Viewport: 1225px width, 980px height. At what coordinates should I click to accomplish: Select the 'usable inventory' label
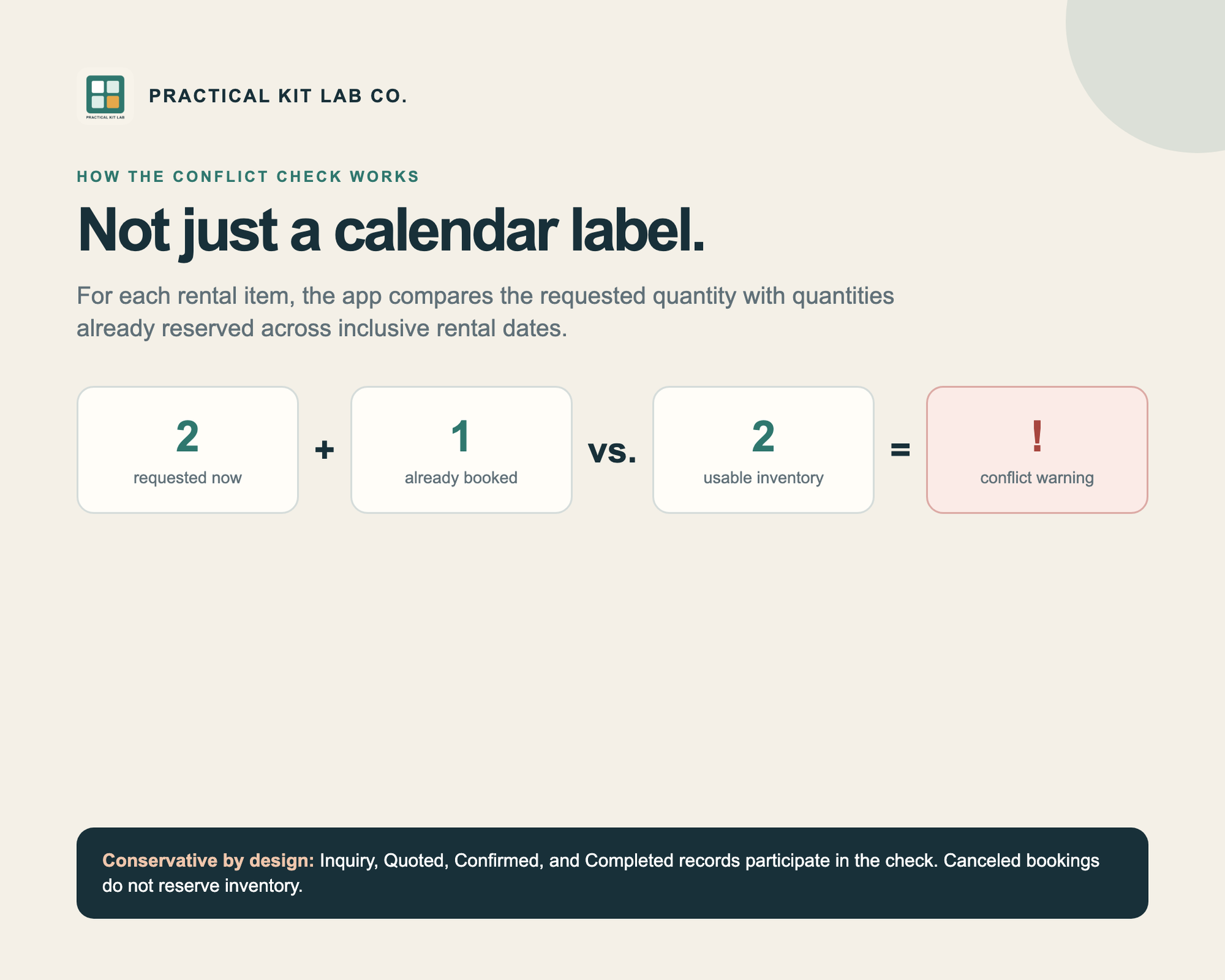763,478
